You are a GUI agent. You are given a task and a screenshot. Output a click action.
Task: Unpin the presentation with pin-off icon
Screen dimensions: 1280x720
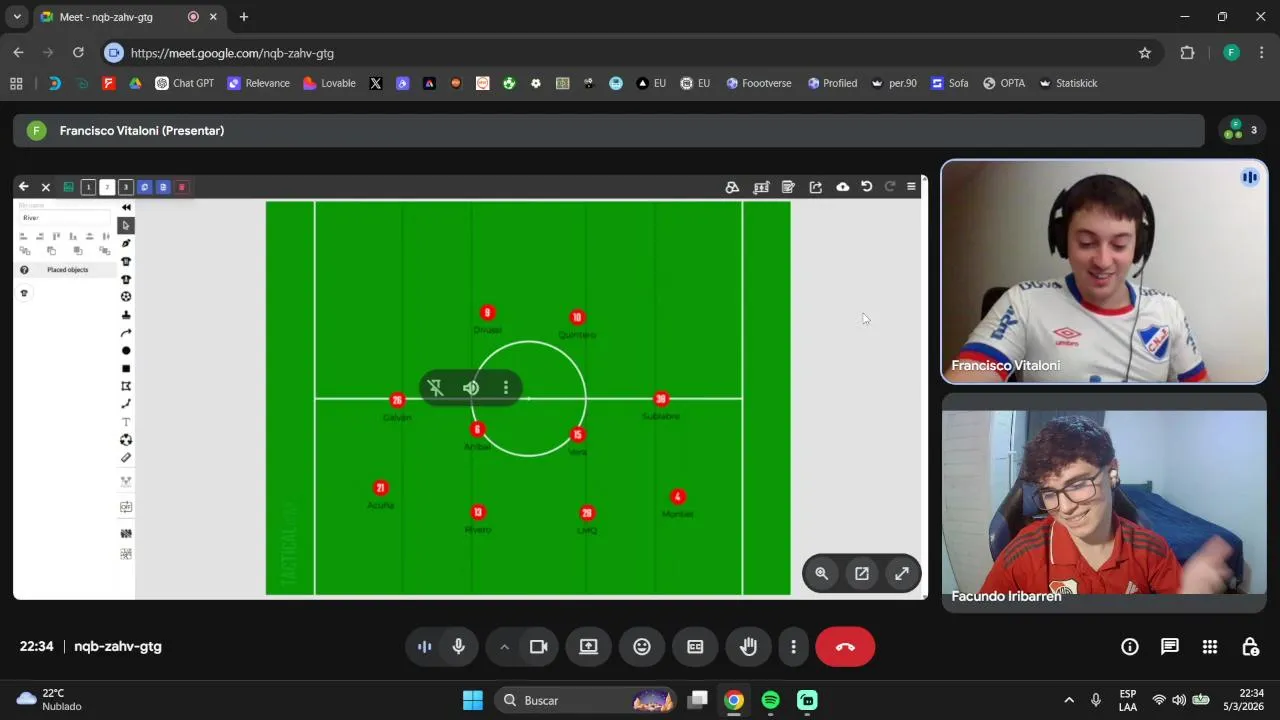(x=435, y=388)
